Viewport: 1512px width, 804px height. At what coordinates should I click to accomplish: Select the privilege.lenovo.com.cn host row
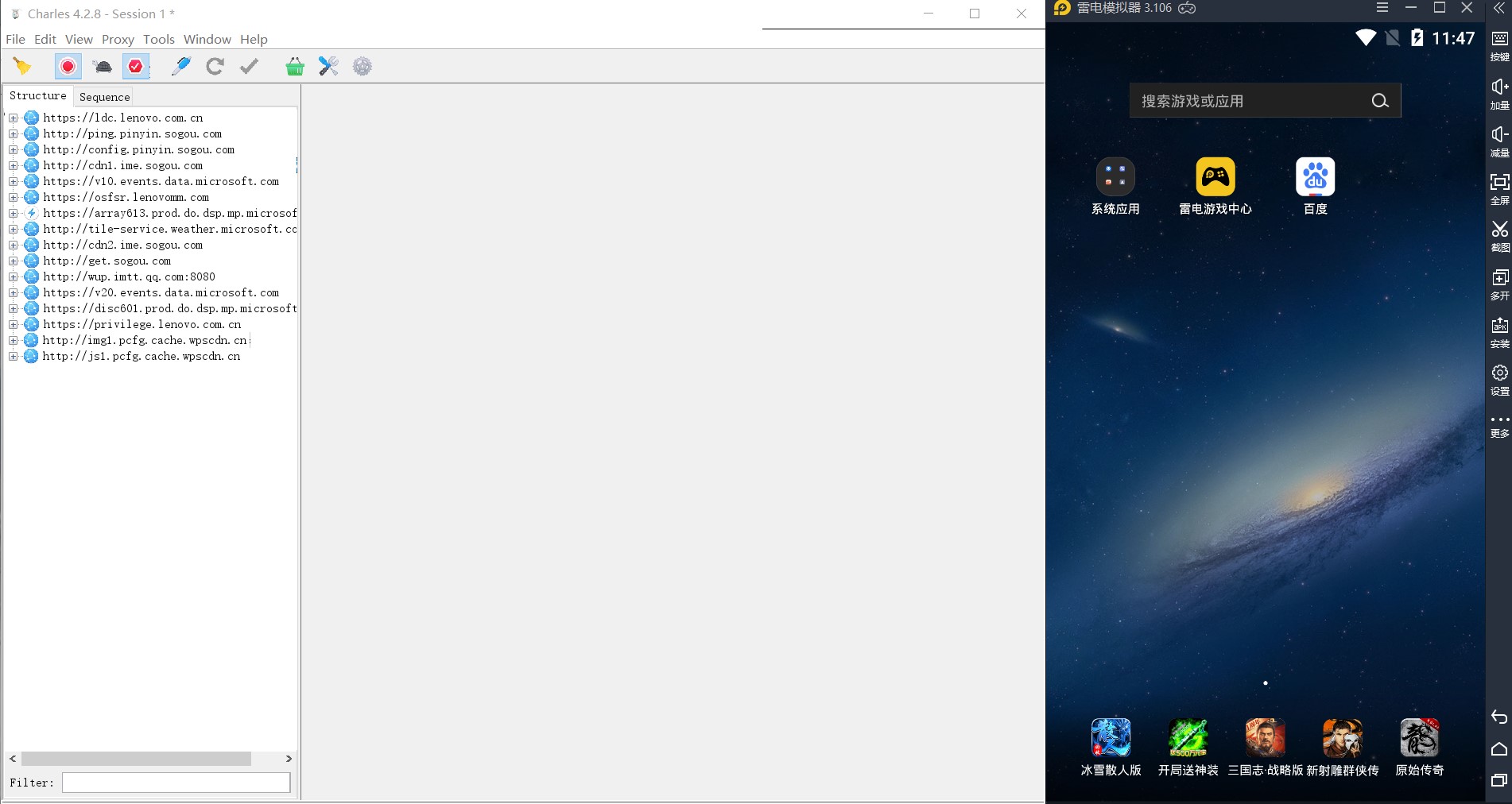click(142, 324)
